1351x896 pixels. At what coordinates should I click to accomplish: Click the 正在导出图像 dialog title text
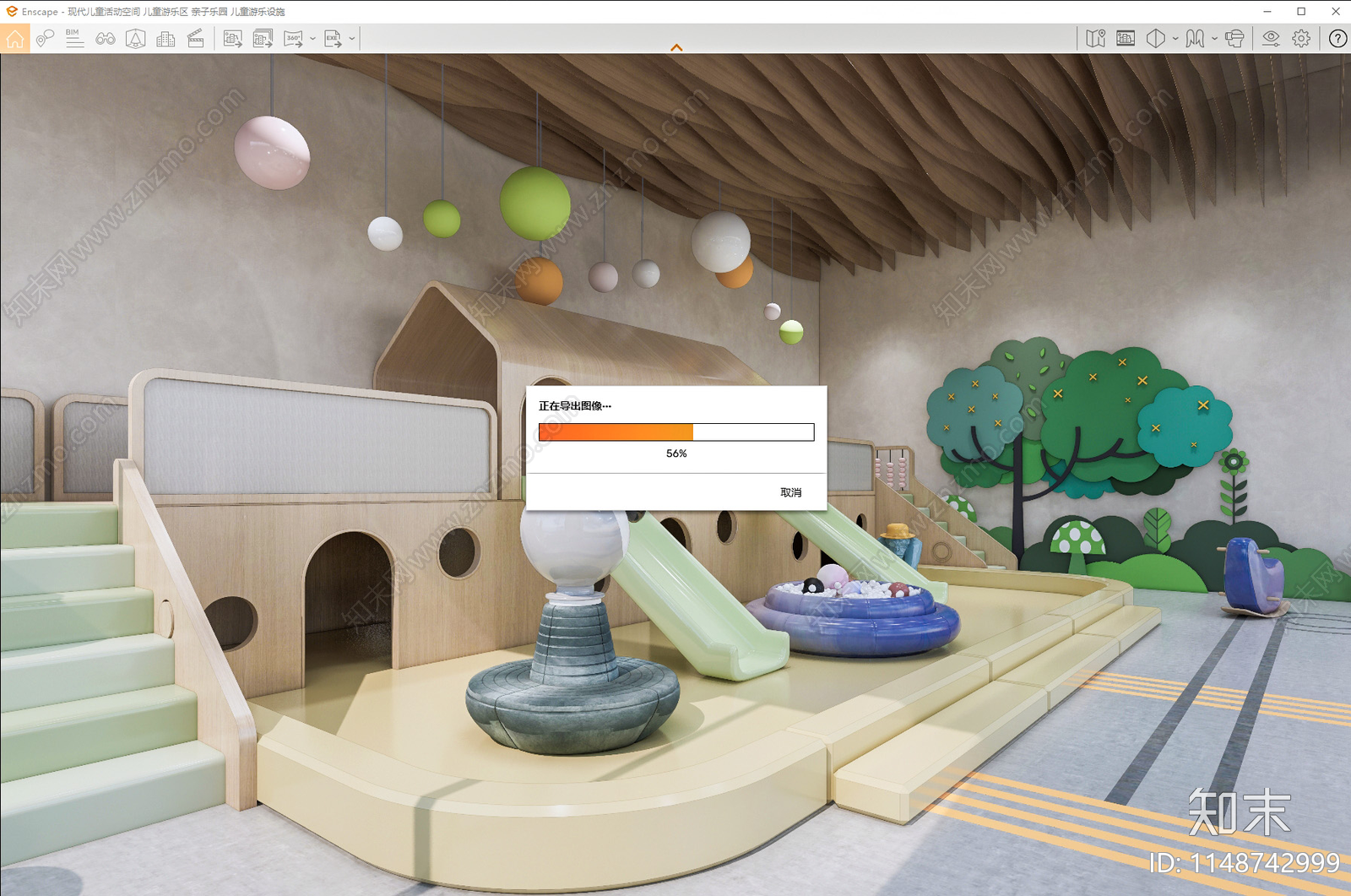click(x=575, y=406)
